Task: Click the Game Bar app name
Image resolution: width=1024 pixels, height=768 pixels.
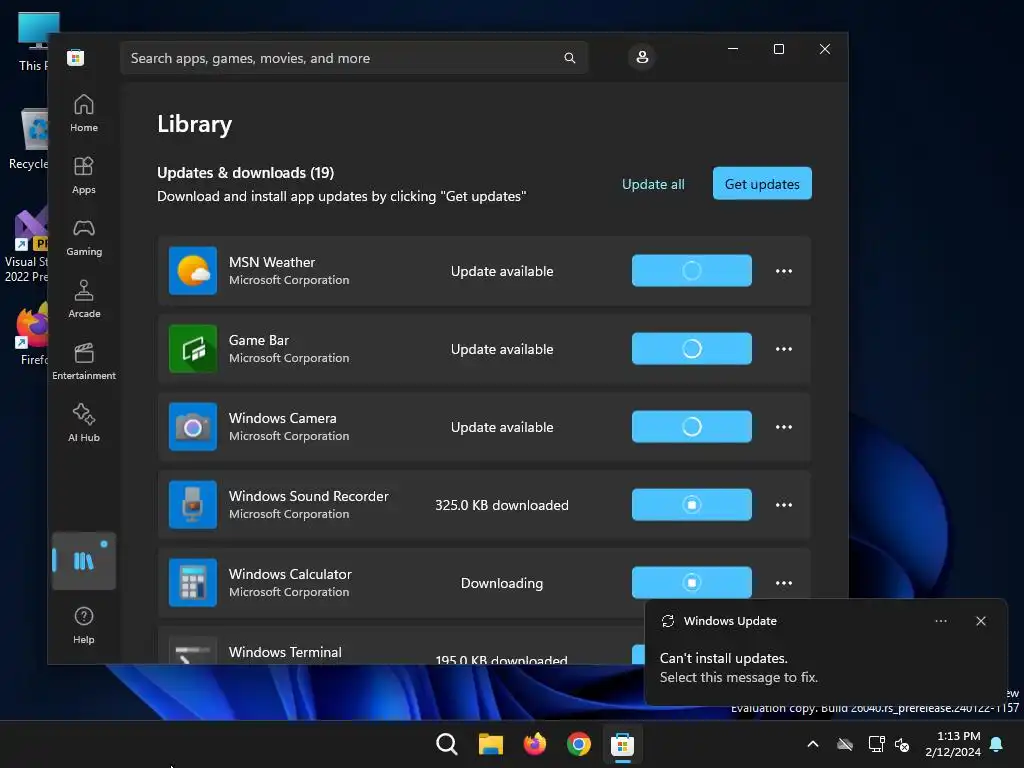Action: point(259,340)
